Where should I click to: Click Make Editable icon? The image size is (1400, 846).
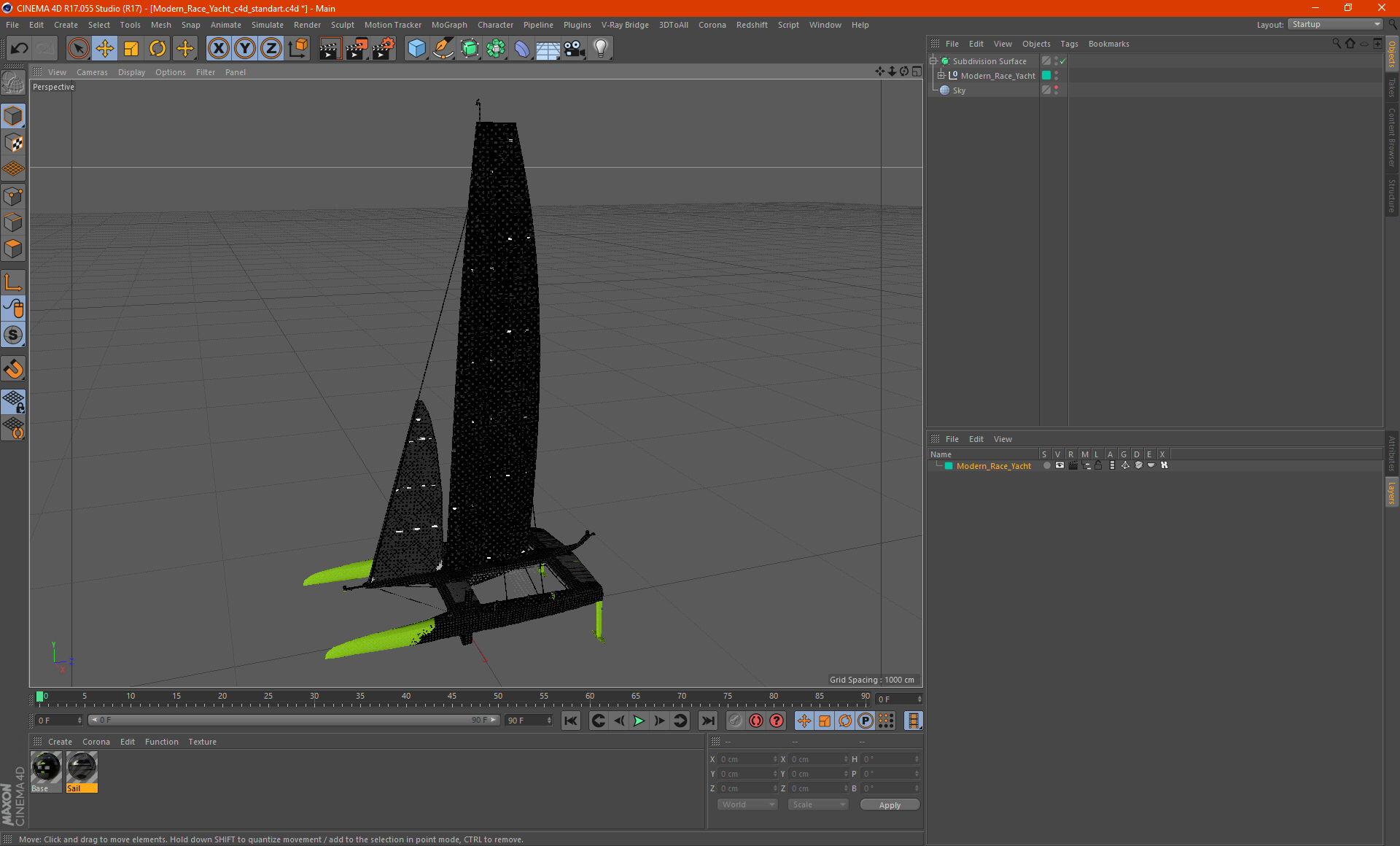(13, 82)
